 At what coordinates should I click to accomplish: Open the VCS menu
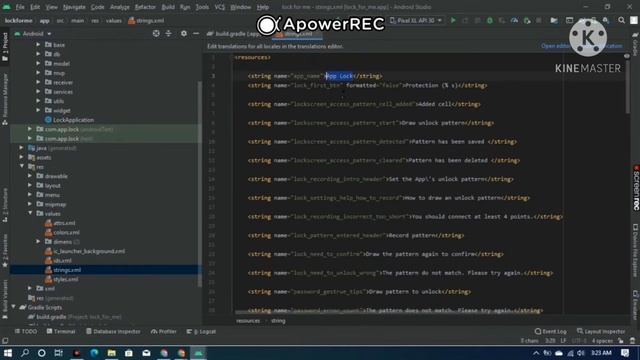point(220,7)
